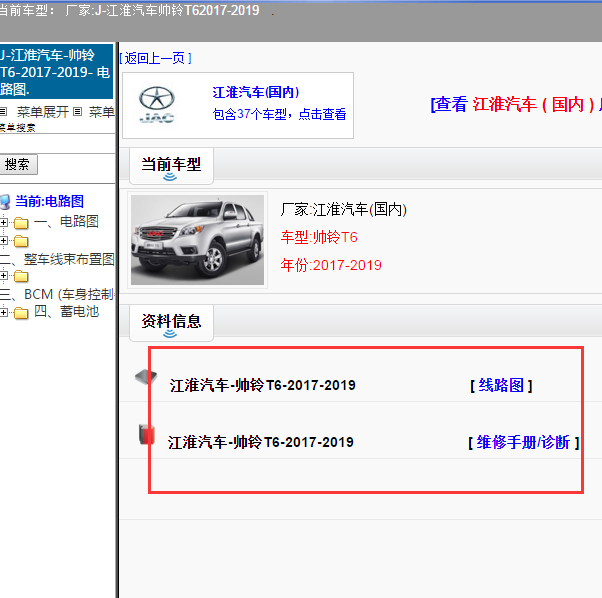Expand the 二、整车线束布置图 node
This screenshot has height=598, width=602.
(3, 241)
